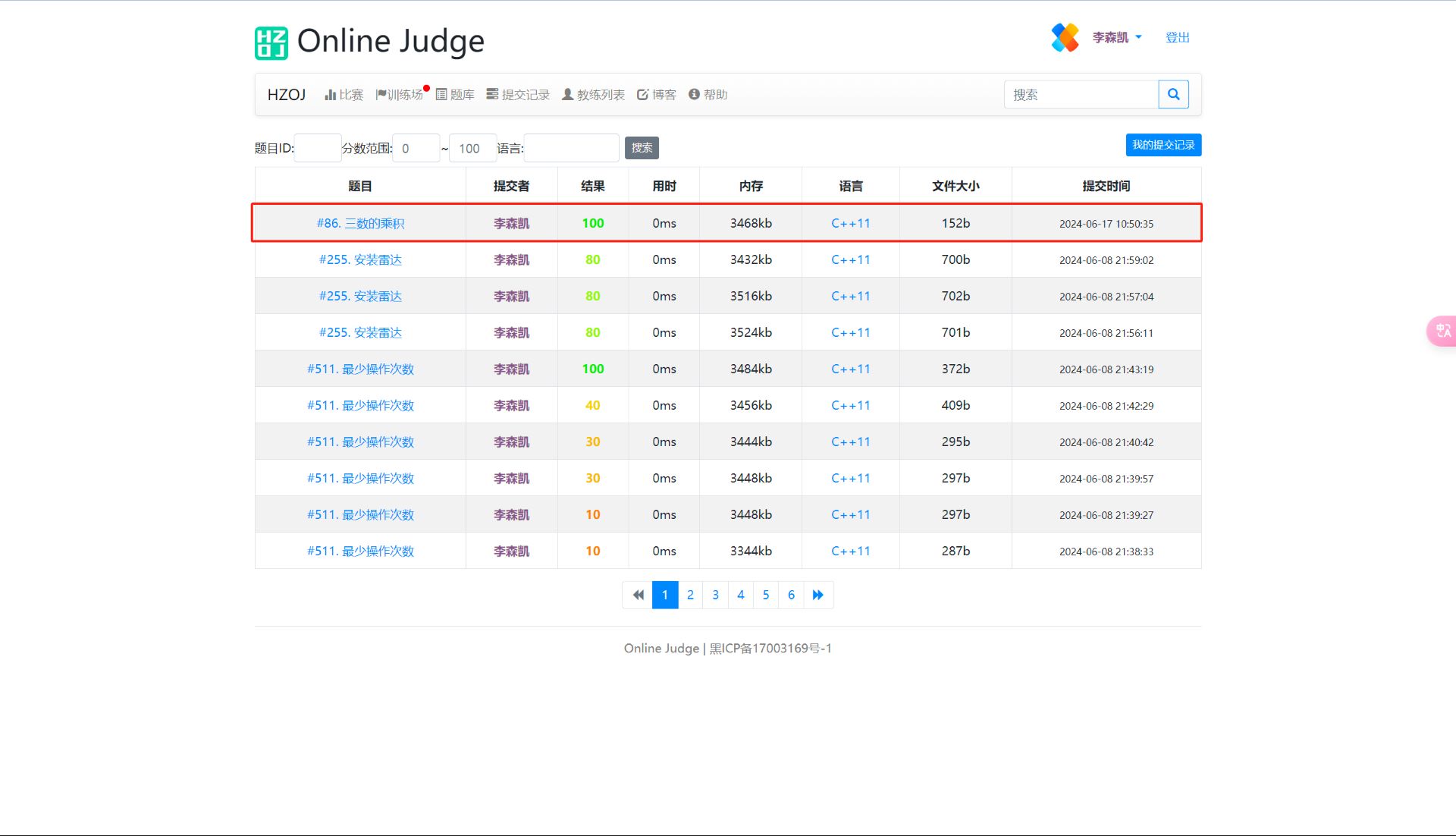Screen dimensions: 1456x836
Task: Focus the maximum score field
Action: (473, 148)
